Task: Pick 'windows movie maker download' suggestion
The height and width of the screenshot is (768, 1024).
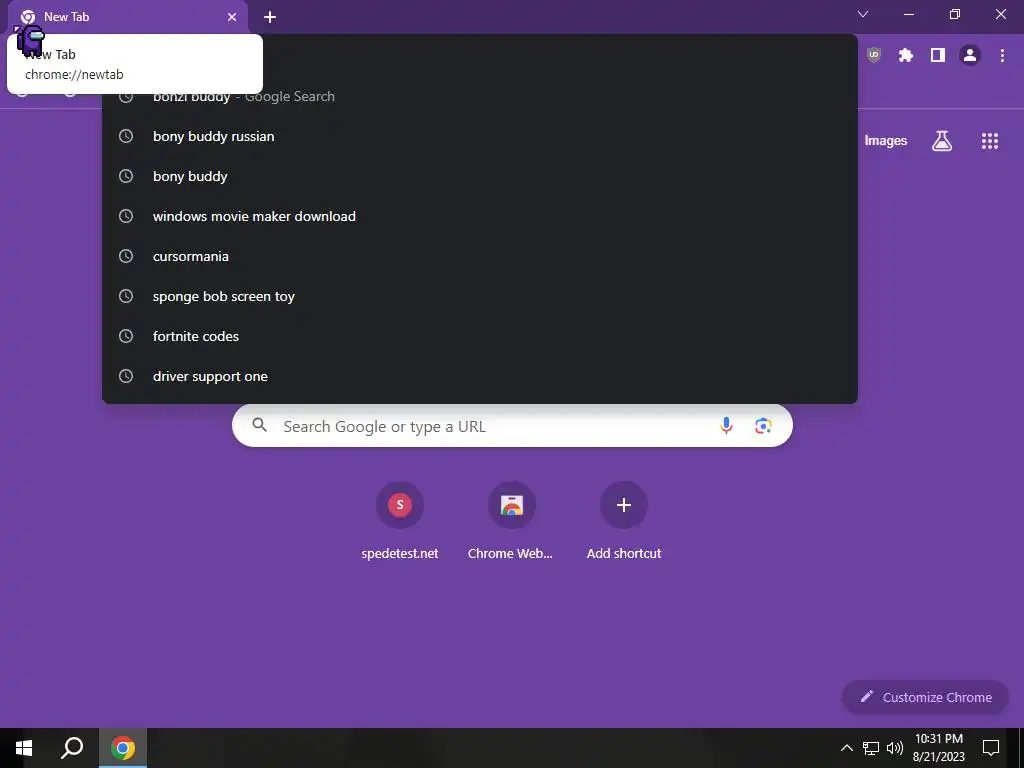Action: point(479,216)
